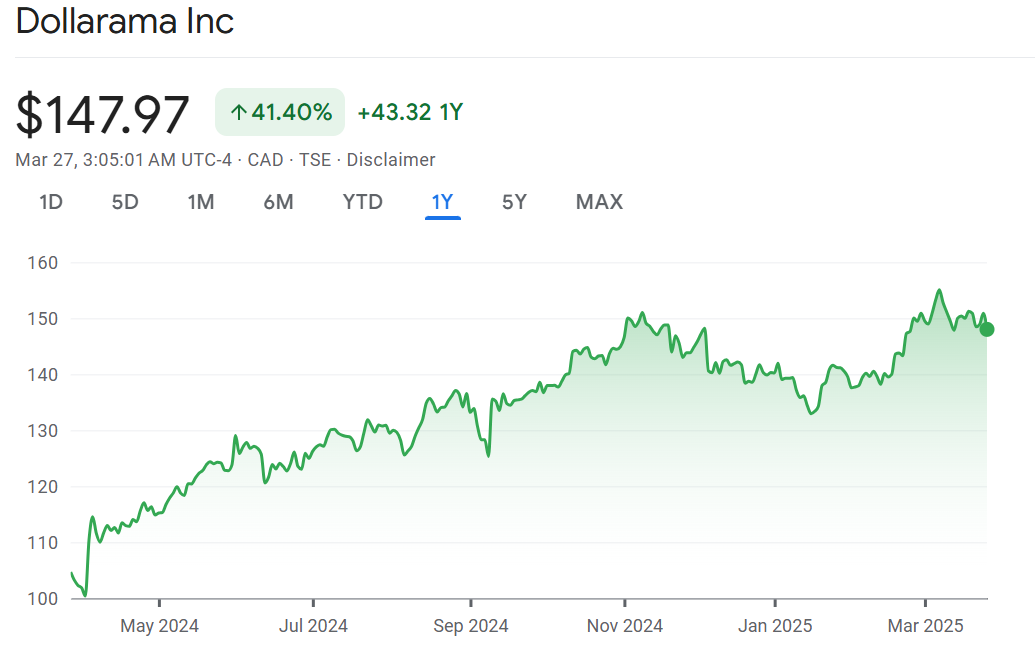
Task: Select the YTD range tab
Action: (x=362, y=202)
